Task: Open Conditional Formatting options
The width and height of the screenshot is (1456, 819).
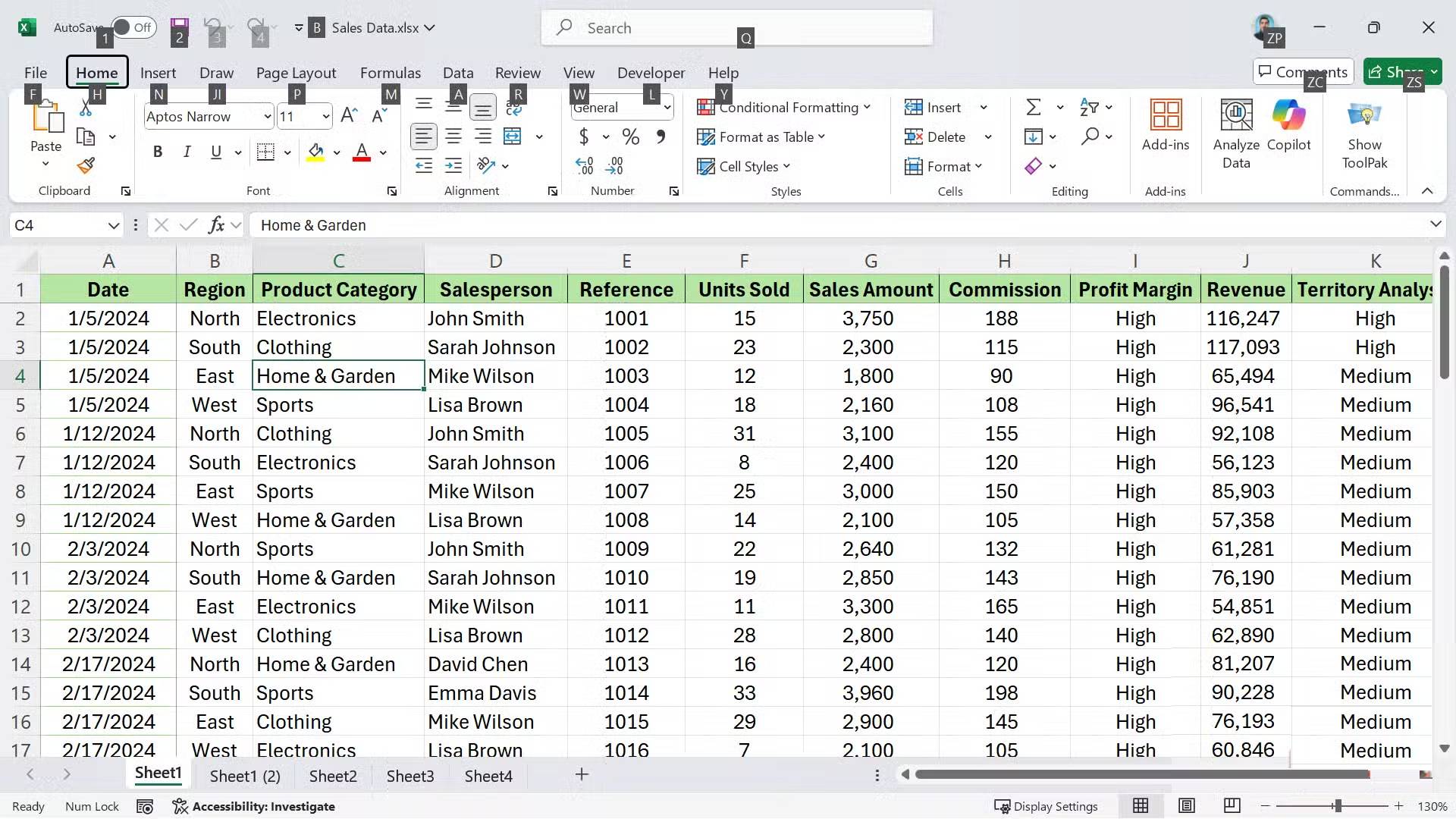Action: 786,107
